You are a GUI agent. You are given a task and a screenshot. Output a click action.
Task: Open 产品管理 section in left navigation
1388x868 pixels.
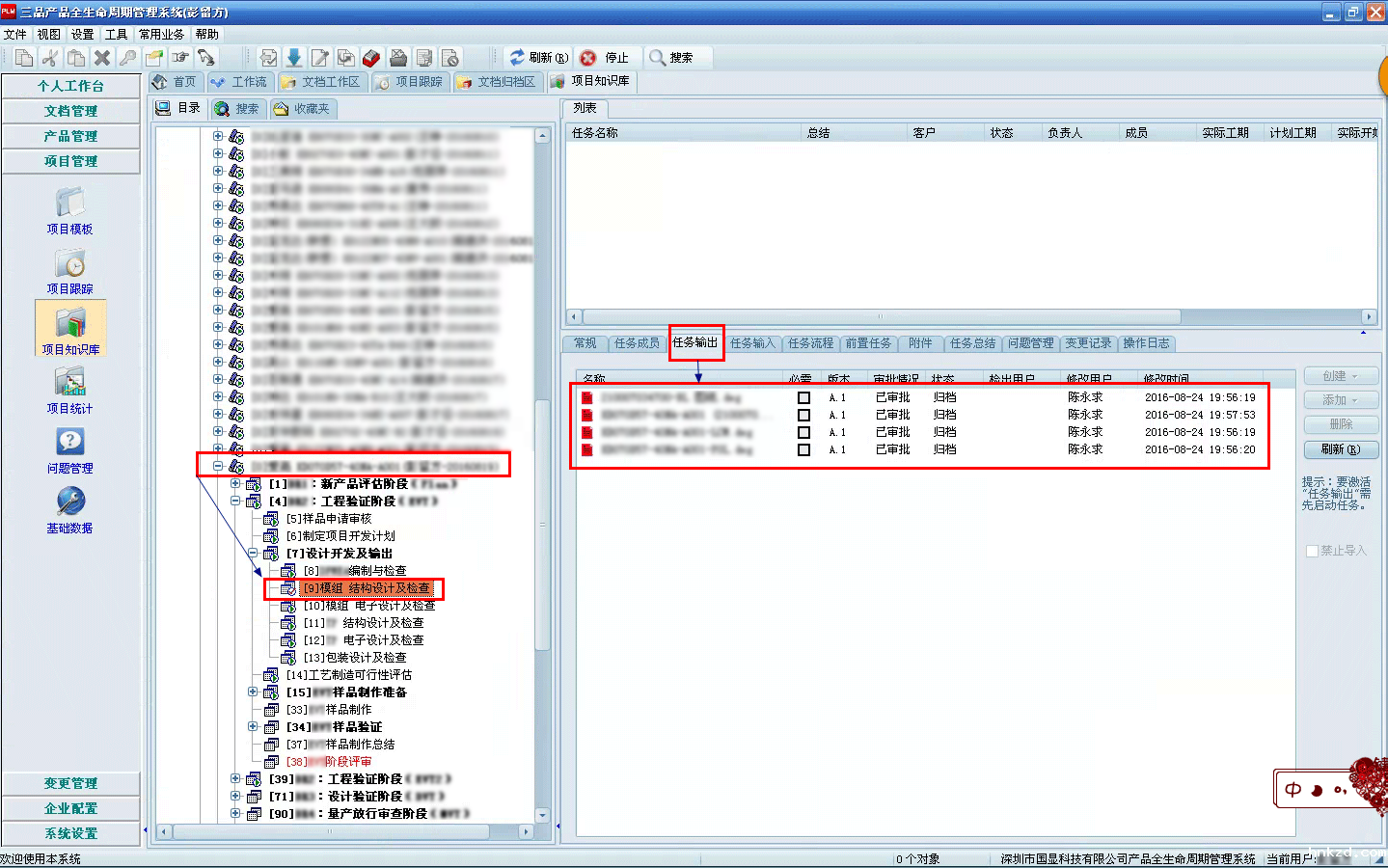(x=70, y=136)
